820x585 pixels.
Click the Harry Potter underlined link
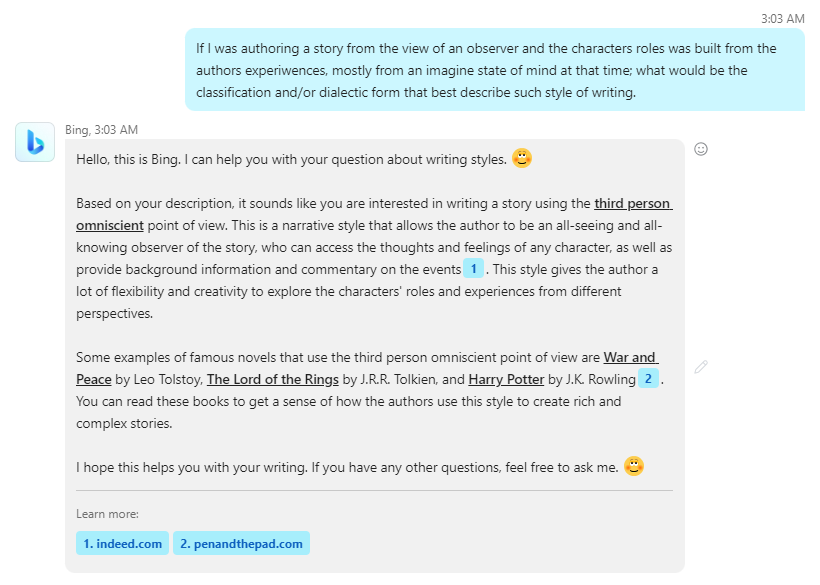(507, 380)
